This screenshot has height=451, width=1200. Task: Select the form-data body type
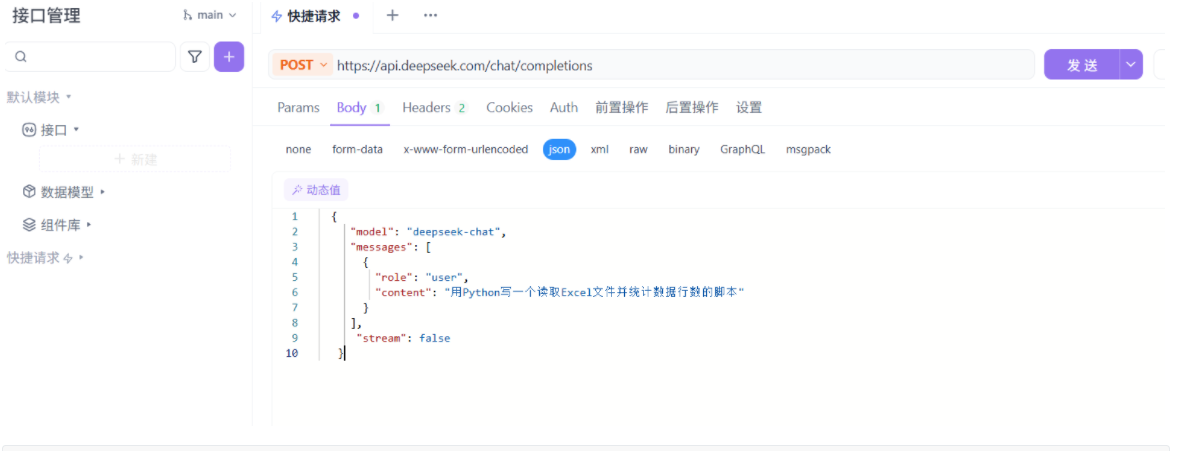pyautogui.click(x=357, y=149)
